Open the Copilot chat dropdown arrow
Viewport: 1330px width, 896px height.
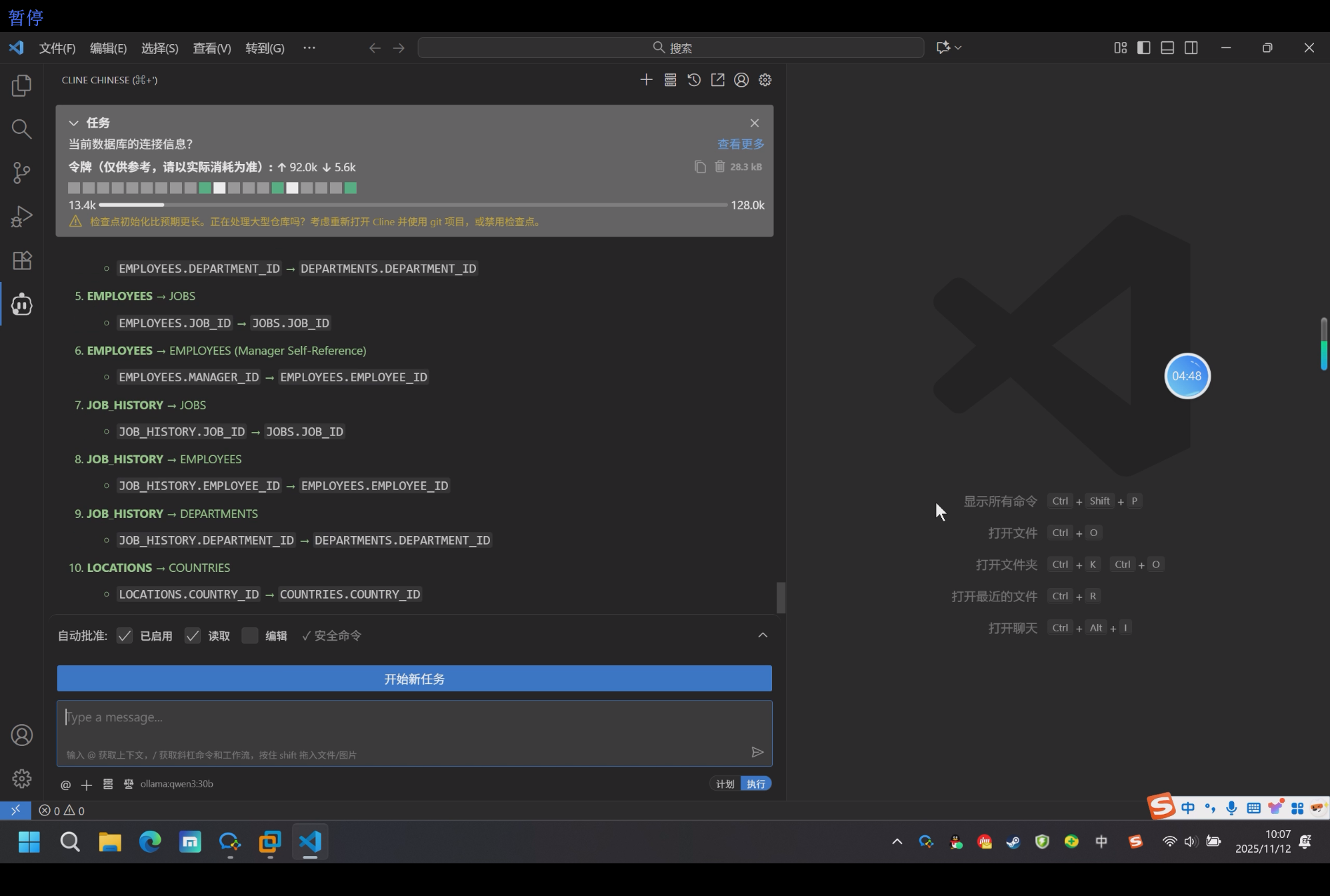[958, 48]
